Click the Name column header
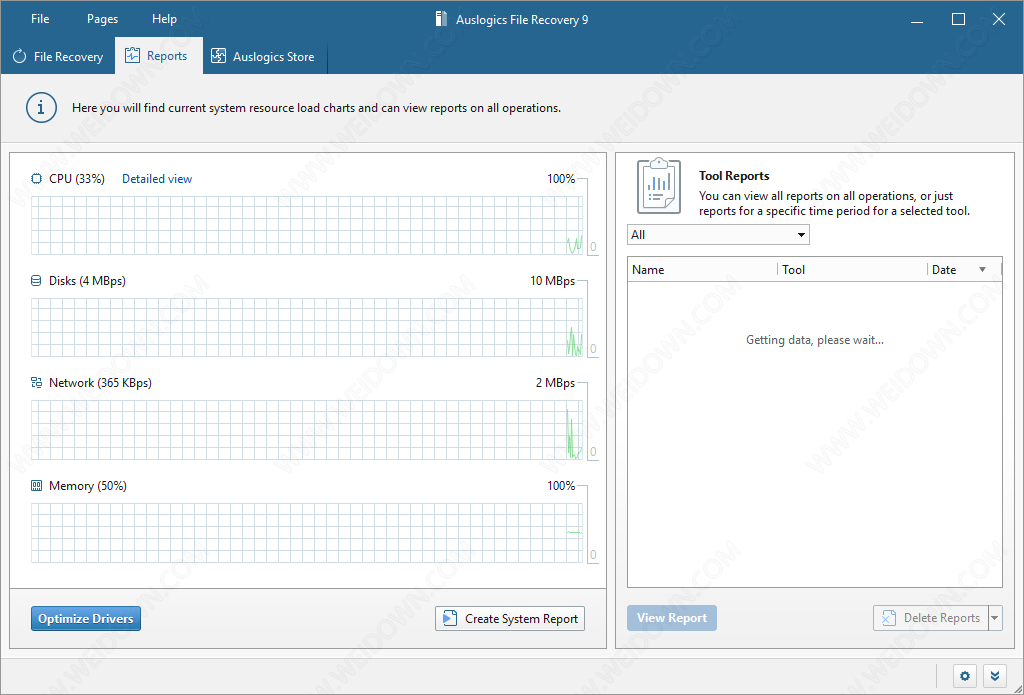Viewport: 1024px width, 695px height. pyautogui.click(x=700, y=270)
